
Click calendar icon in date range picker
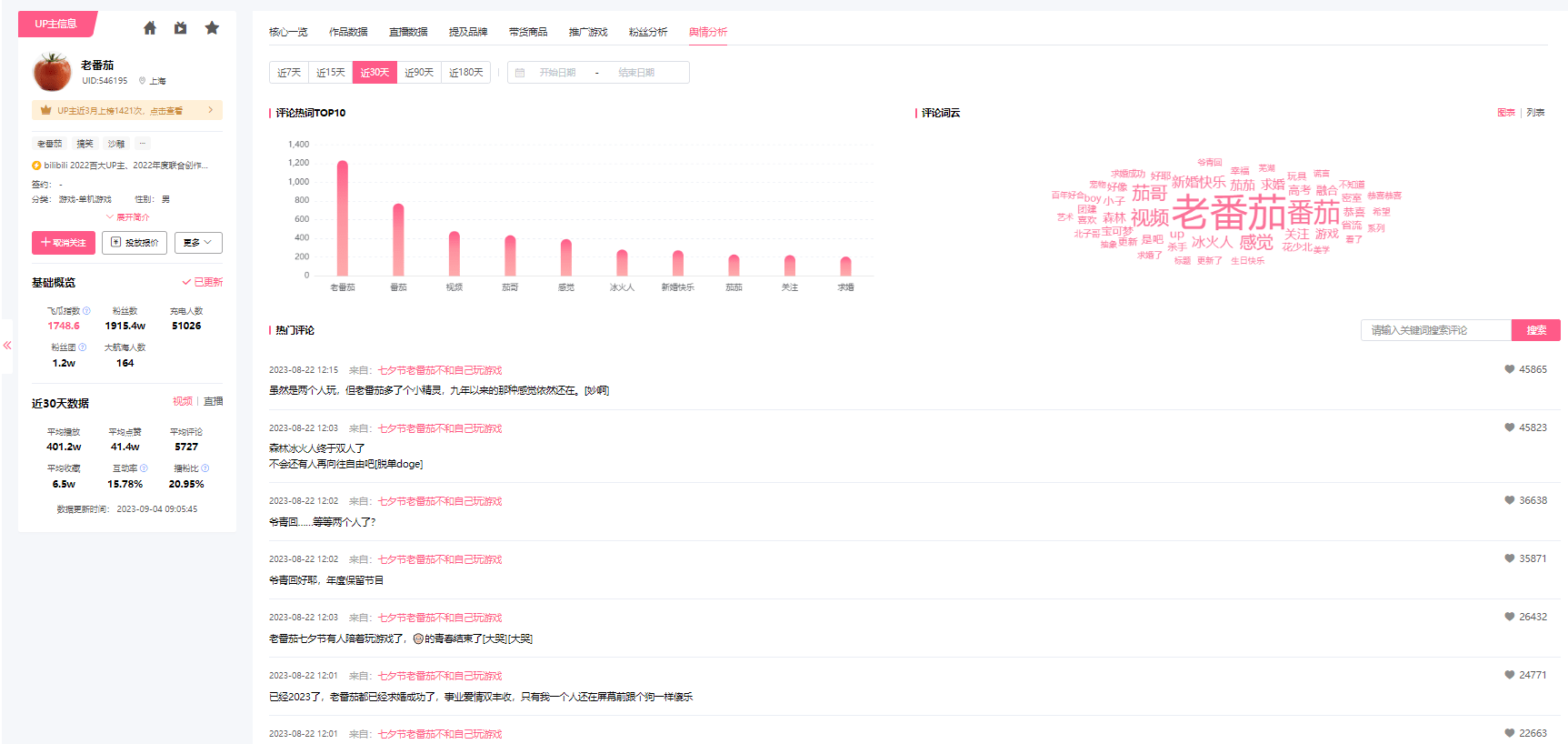(x=520, y=73)
